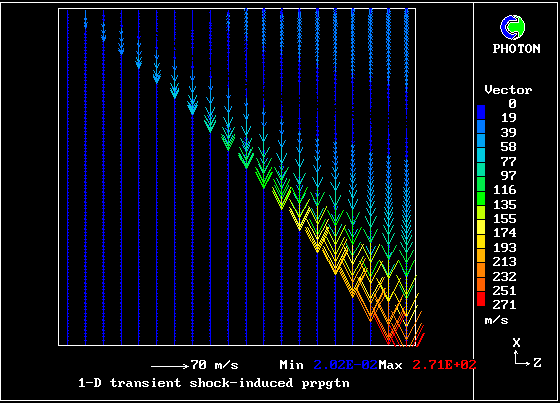Pick the orange 232 legend color
Viewport: 560px width, 403px height.
[481, 270]
